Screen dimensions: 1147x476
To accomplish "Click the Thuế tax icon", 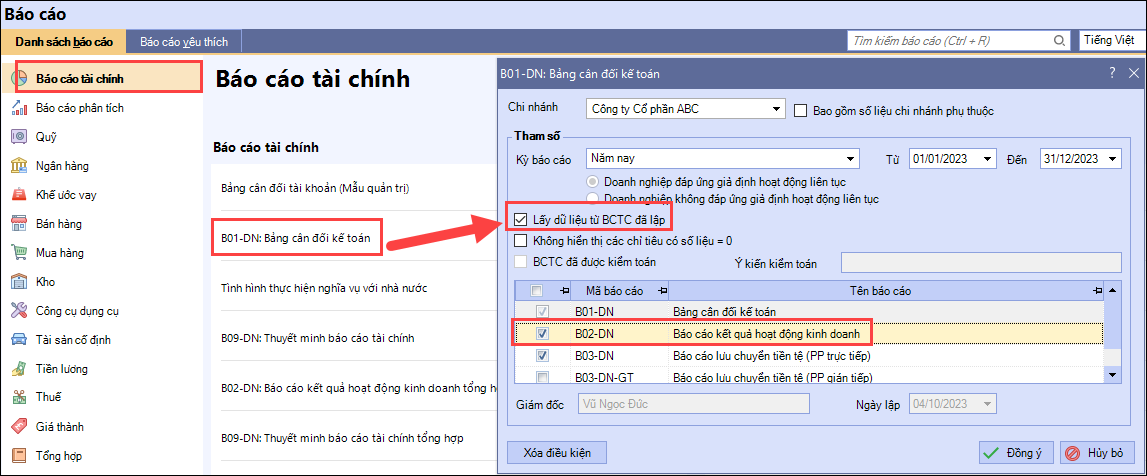I will point(18,398).
